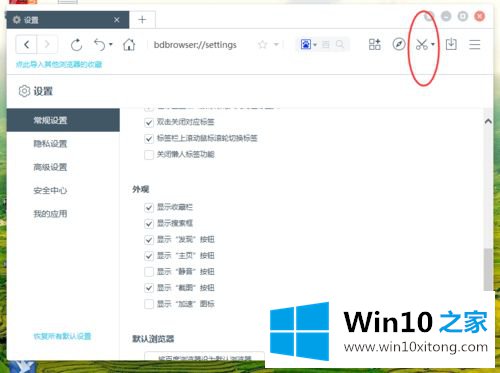Click the 默认浏览器 section heading
Image resolution: width=500 pixels, height=373 pixels.
tap(153, 339)
